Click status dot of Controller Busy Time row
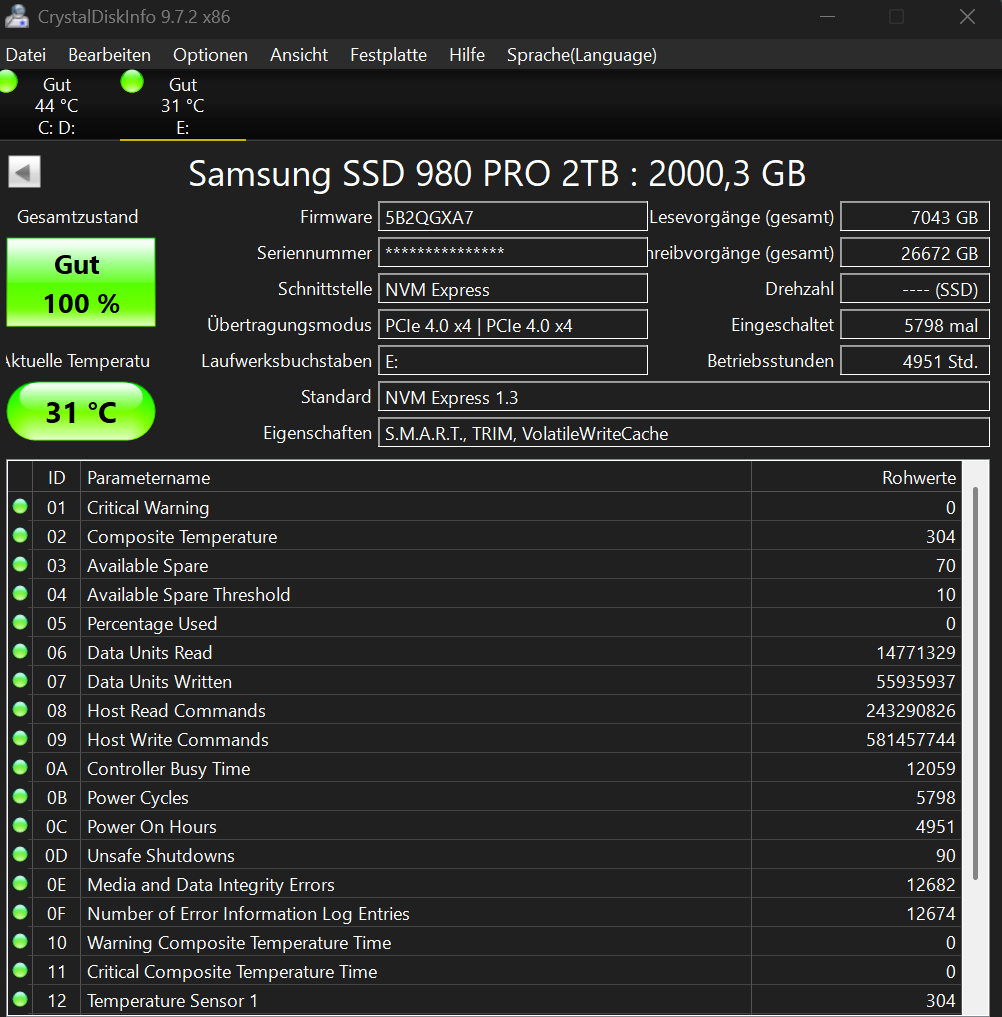1002x1017 pixels. [20, 768]
